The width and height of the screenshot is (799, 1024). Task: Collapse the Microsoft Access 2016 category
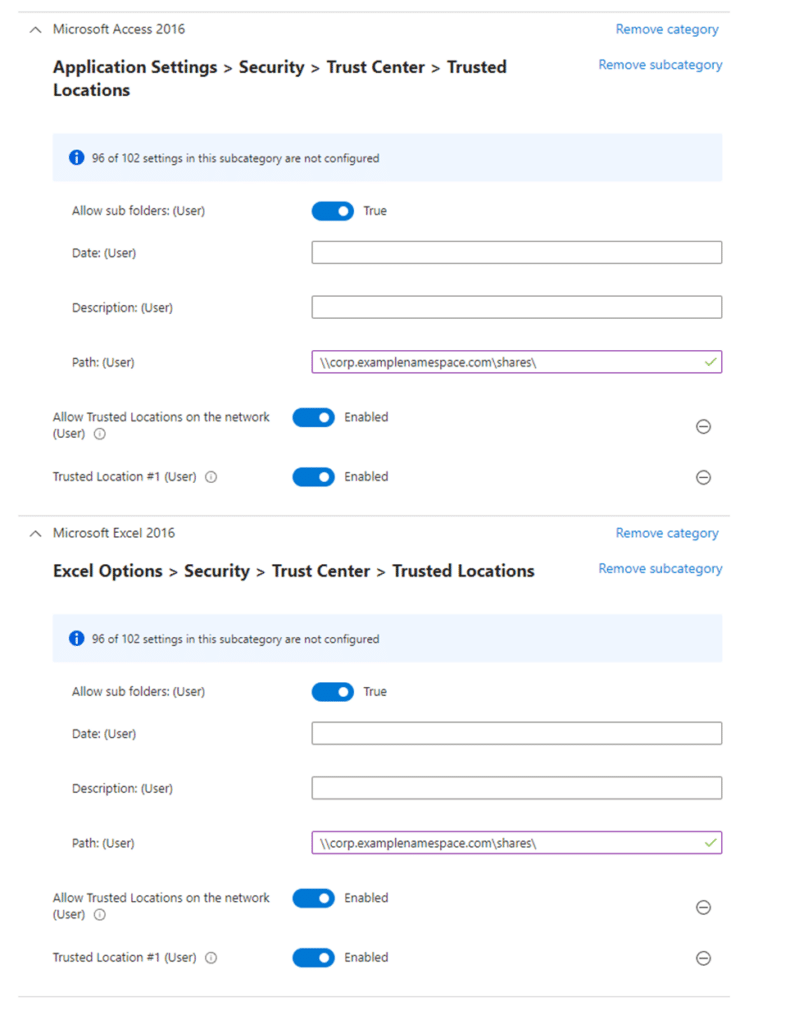coord(36,29)
